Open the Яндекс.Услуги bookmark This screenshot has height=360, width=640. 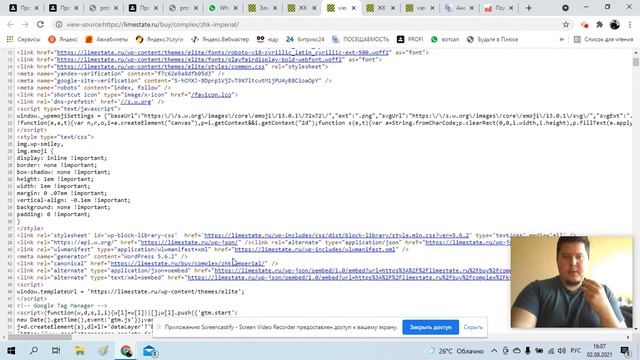coord(160,40)
